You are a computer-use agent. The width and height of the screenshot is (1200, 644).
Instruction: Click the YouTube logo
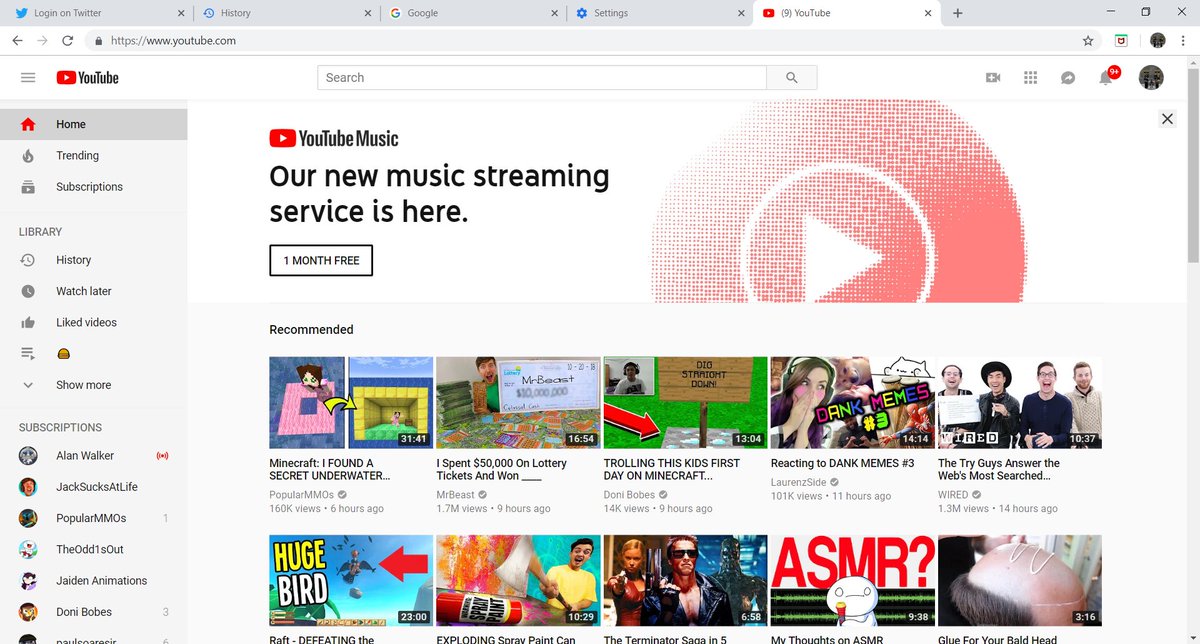(x=88, y=77)
